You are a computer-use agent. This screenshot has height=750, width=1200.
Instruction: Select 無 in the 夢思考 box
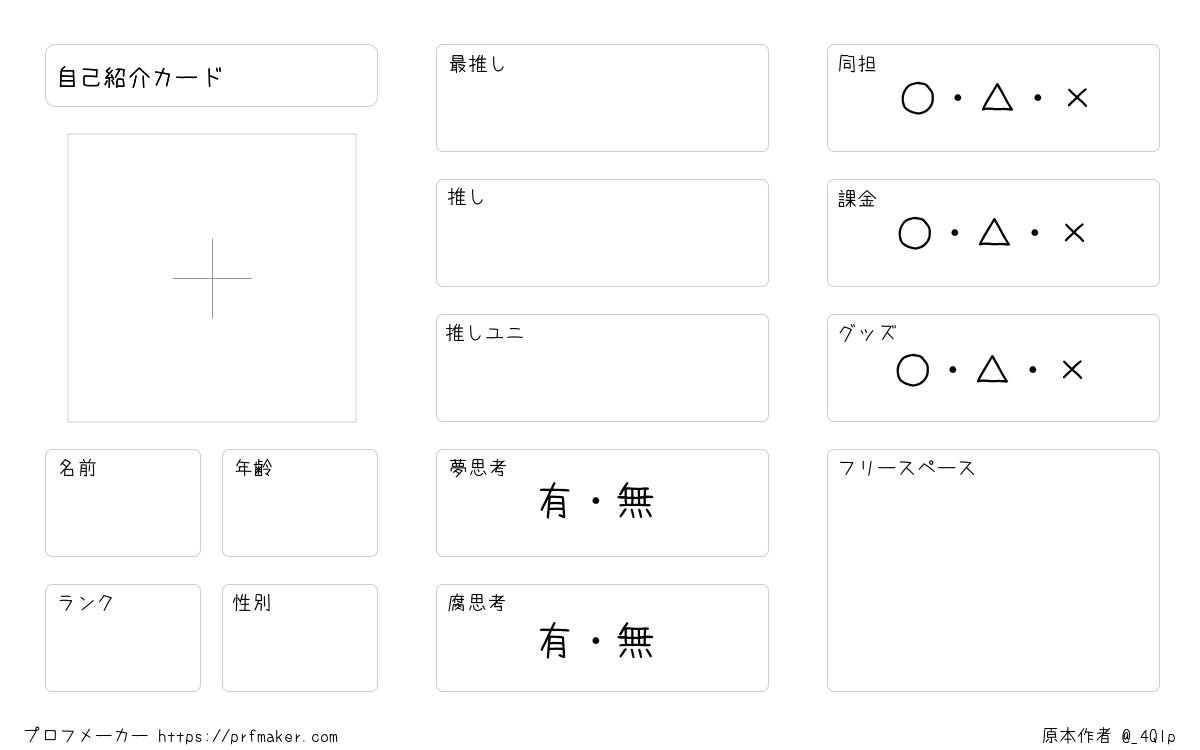pos(635,501)
